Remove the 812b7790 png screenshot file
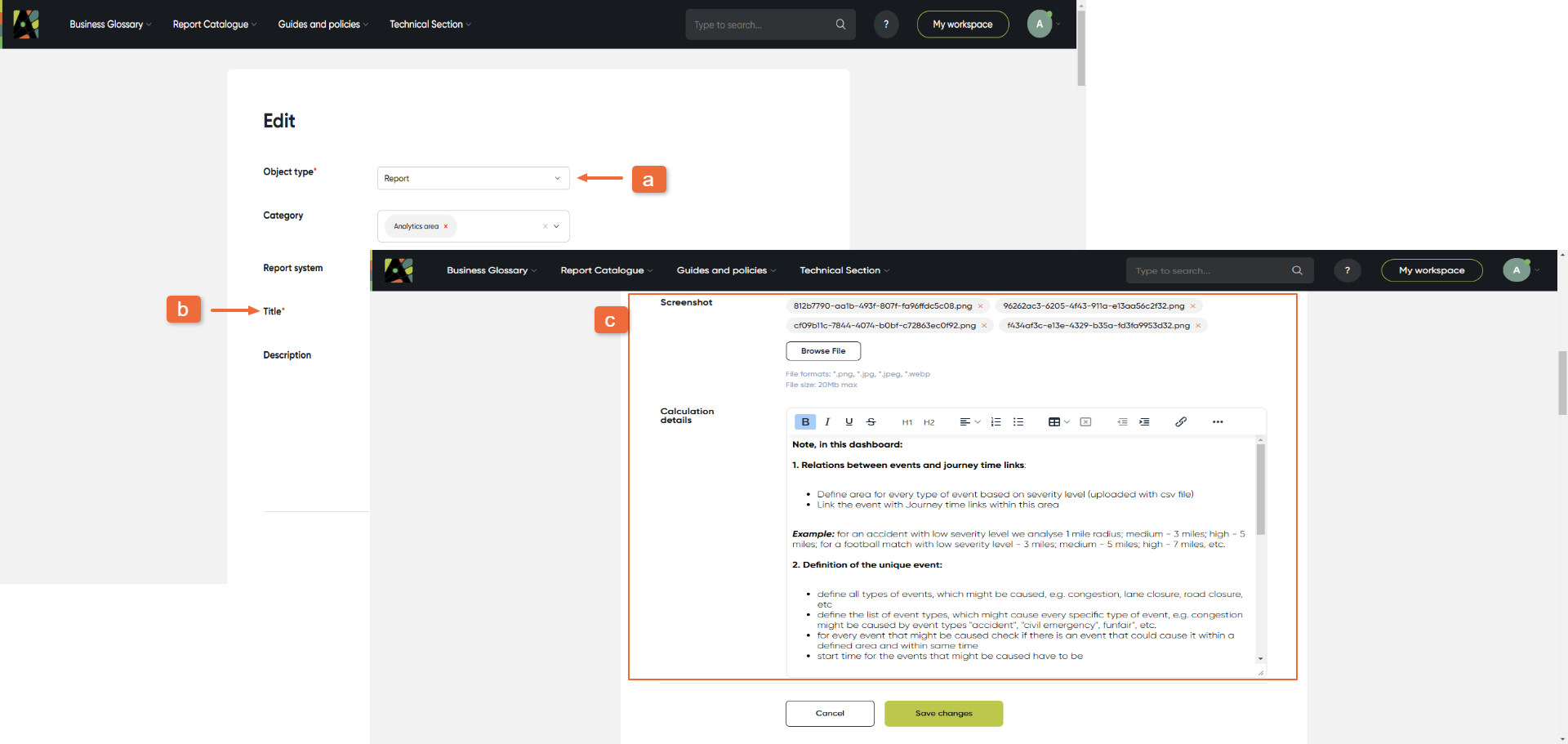Image resolution: width=1568 pixels, height=744 pixels. (x=981, y=306)
